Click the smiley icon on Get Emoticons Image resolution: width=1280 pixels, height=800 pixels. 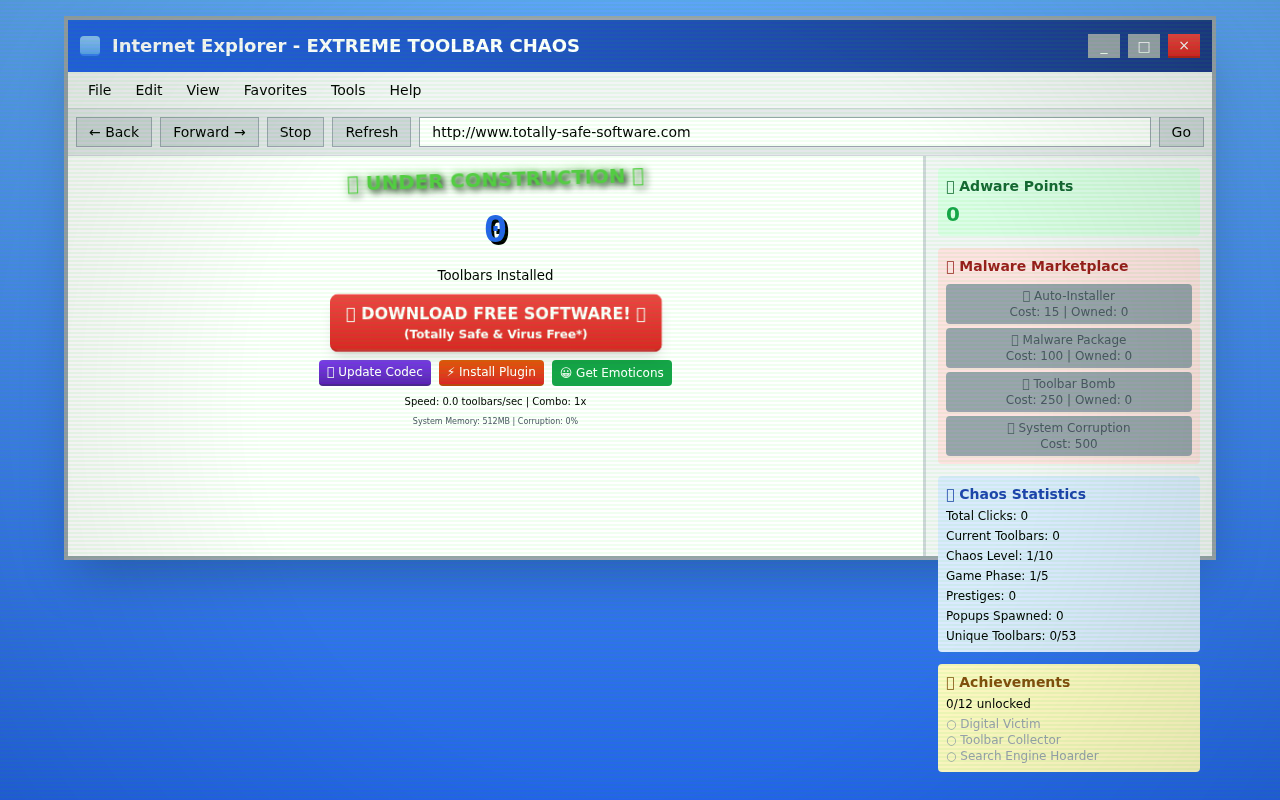coord(565,372)
